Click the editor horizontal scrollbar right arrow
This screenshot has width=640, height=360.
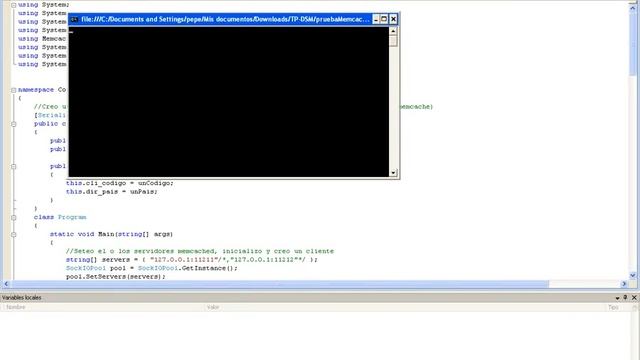click(624, 284)
